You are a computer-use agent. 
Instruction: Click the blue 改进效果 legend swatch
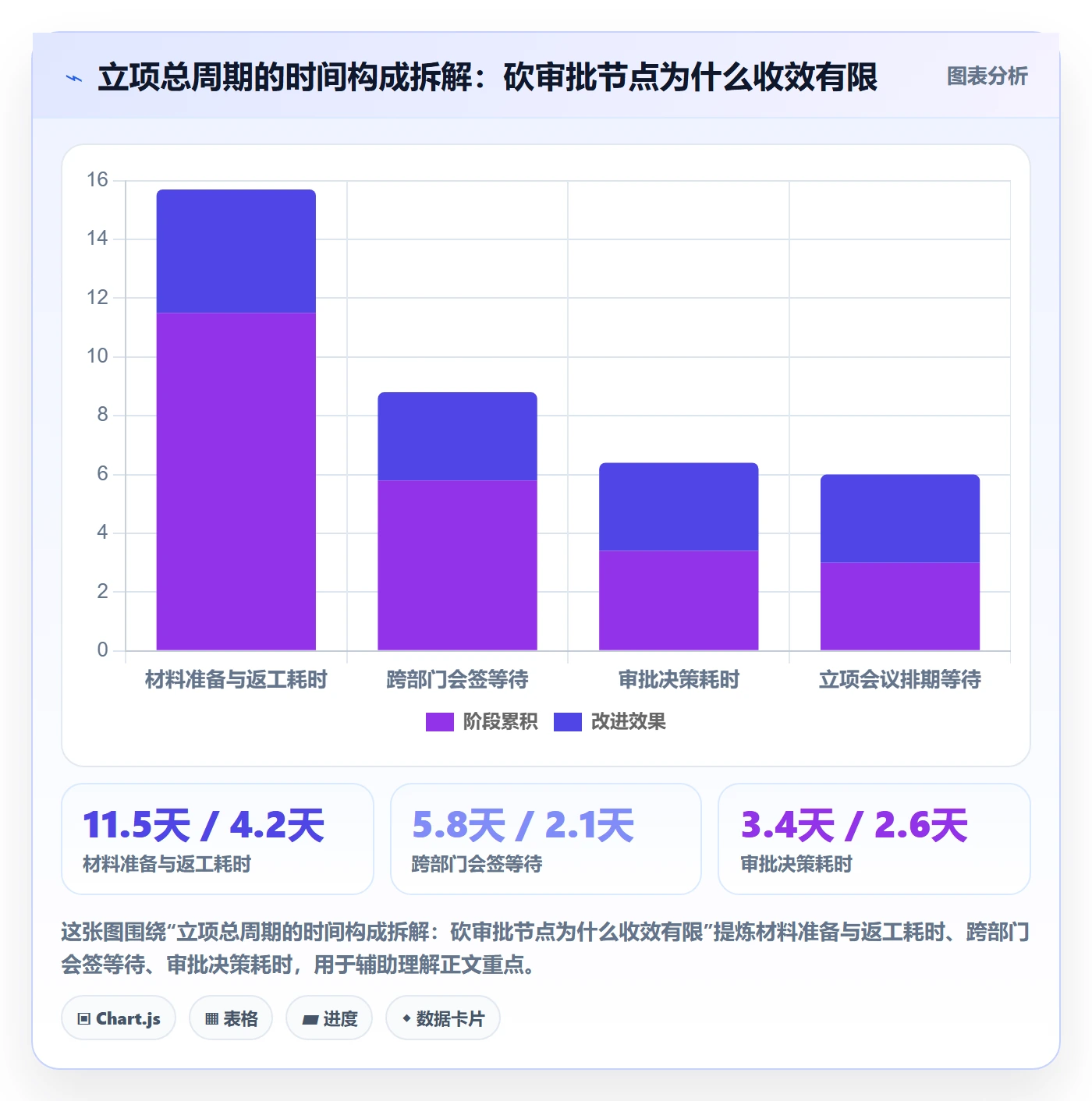tap(568, 722)
